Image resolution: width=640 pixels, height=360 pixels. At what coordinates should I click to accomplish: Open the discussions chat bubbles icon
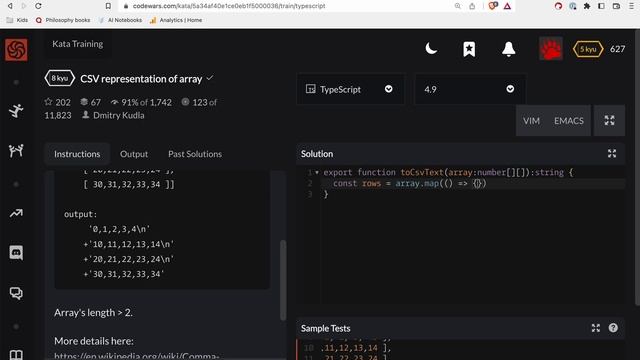click(x=16, y=293)
